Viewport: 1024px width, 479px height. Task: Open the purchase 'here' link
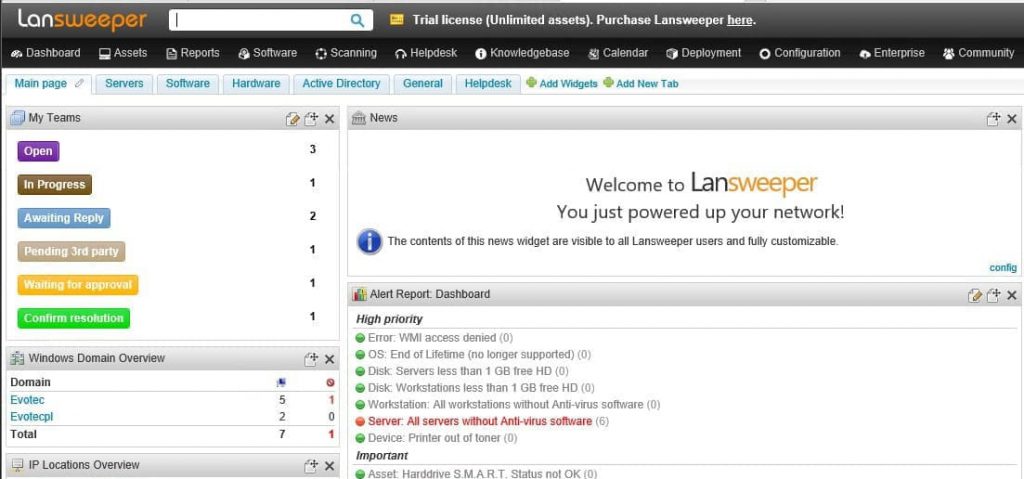739,20
